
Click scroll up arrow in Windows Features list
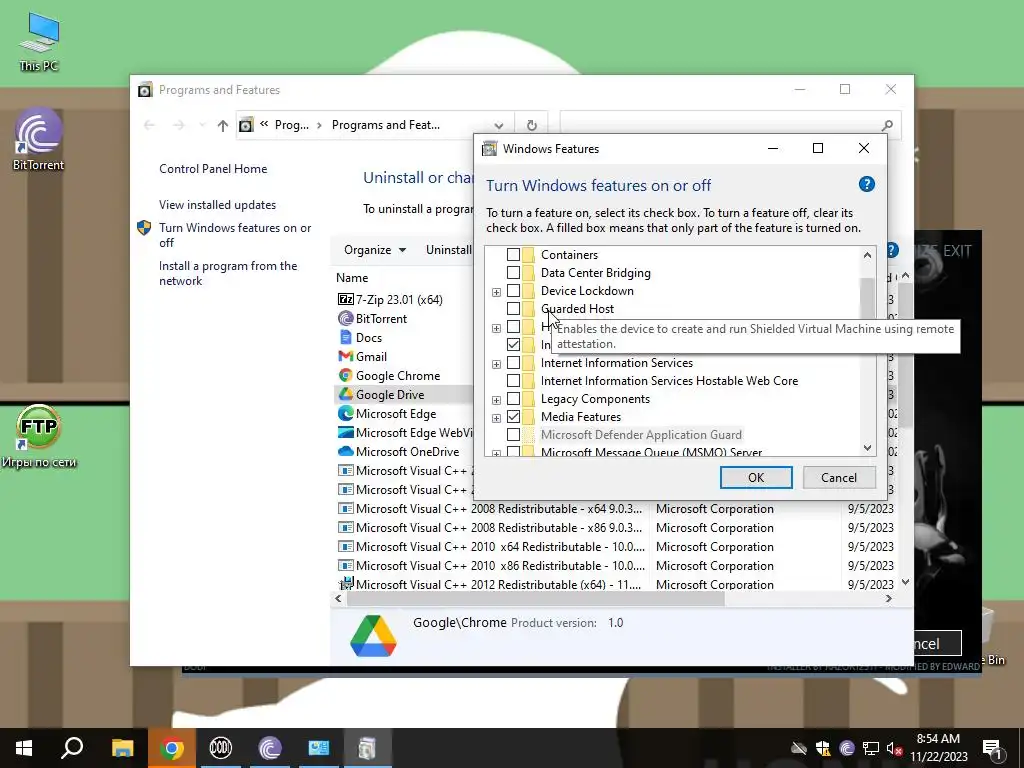click(x=867, y=255)
